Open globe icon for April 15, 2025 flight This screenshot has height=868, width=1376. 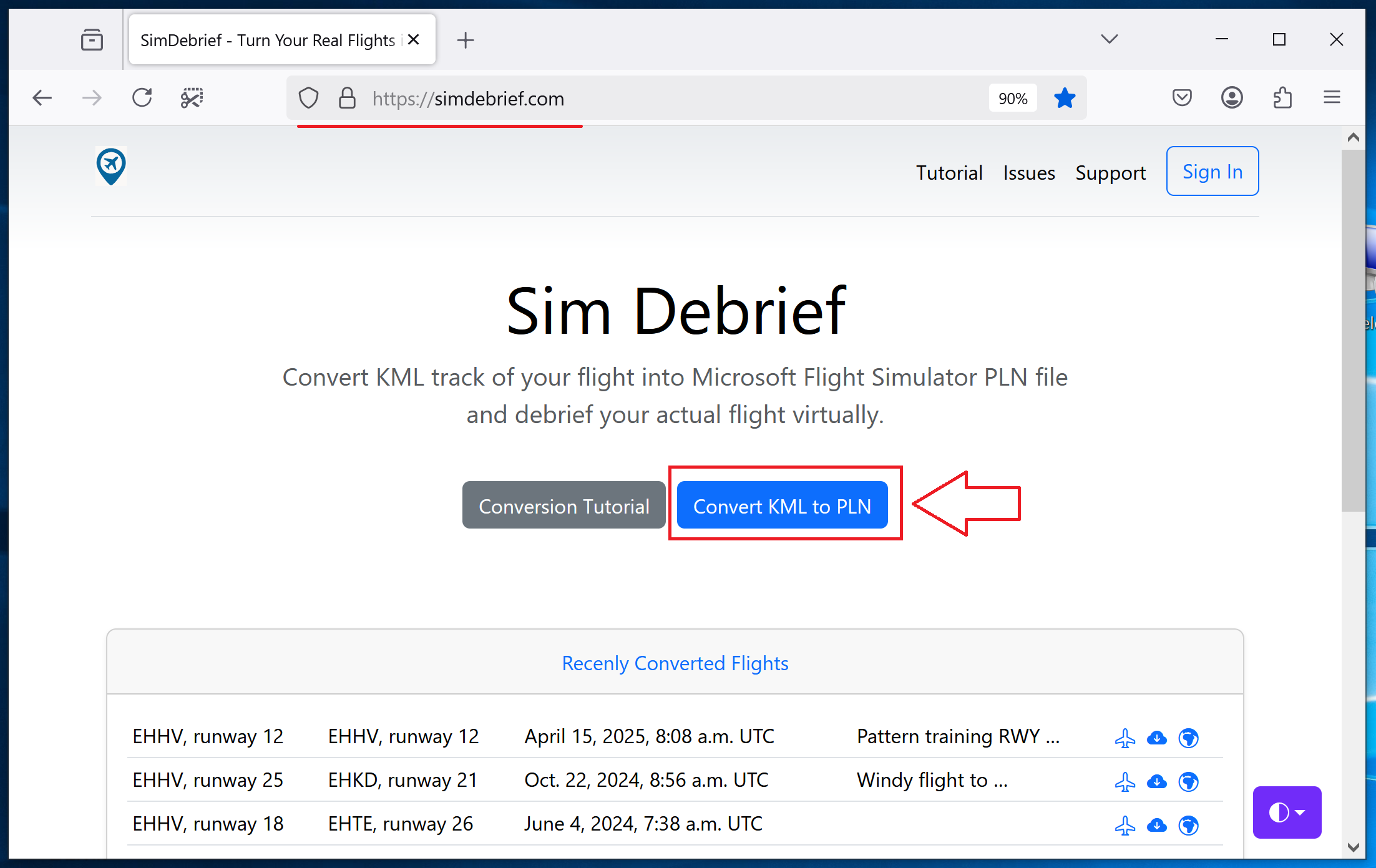point(1189,738)
